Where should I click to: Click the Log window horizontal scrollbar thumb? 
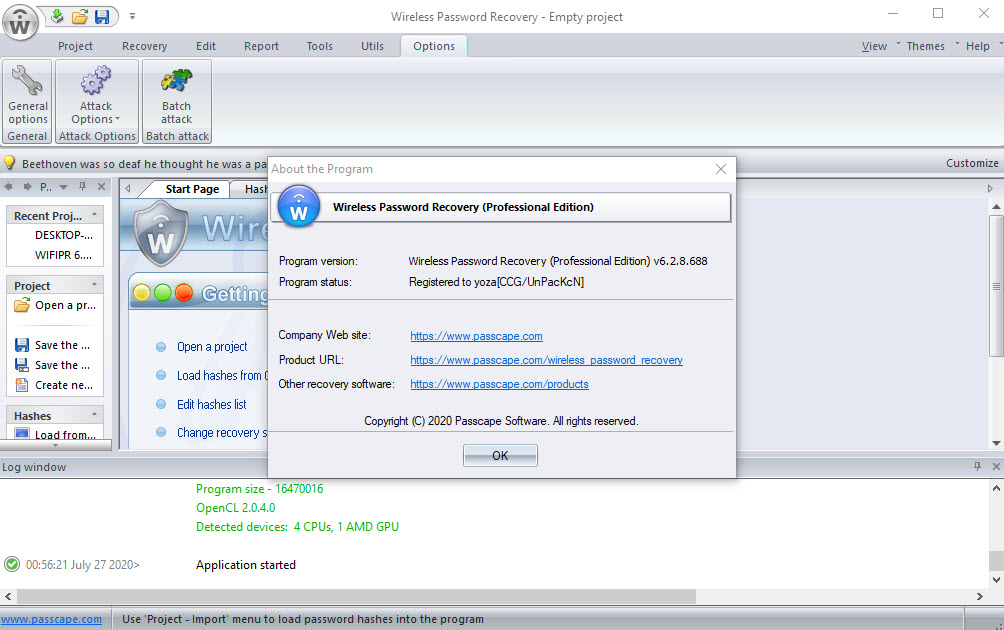click(357, 596)
